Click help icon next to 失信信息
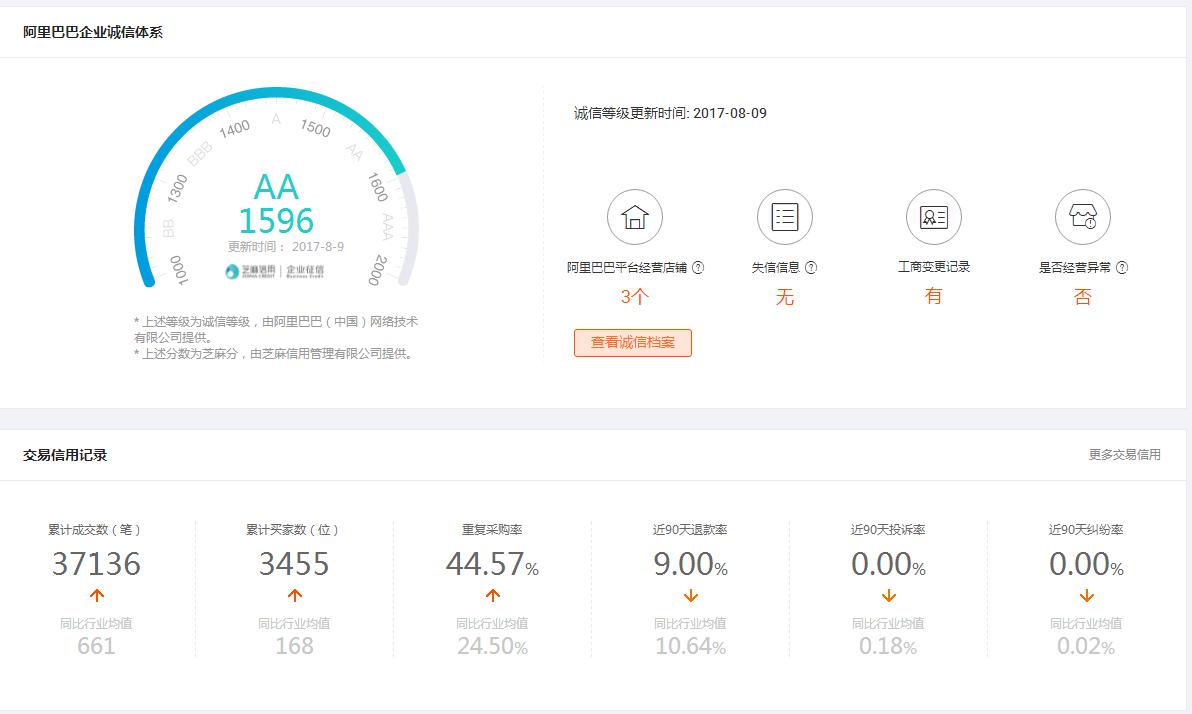1192x714 pixels. click(811, 268)
